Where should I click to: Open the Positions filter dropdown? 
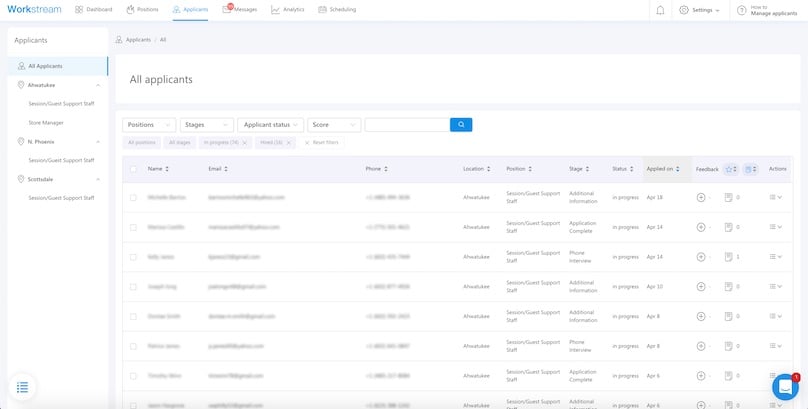click(x=149, y=125)
